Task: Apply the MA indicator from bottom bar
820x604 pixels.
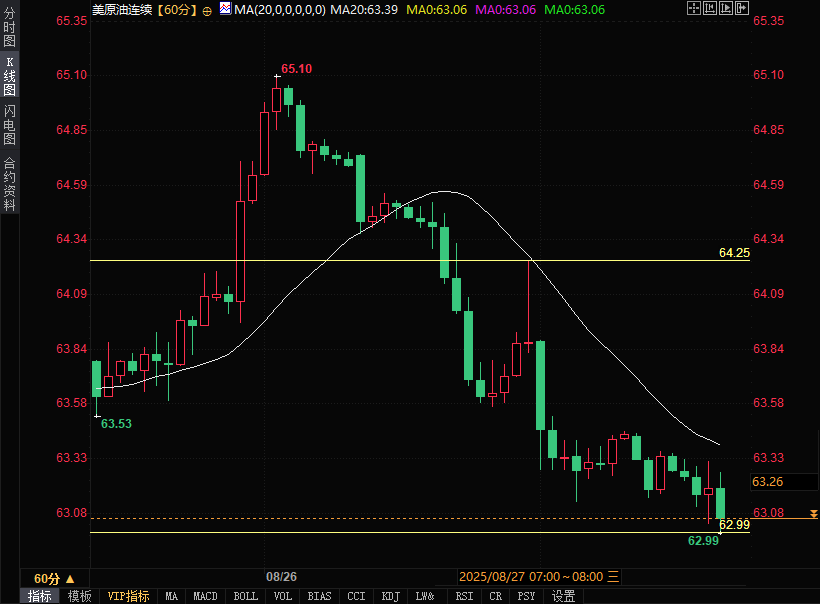Action: pyautogui.click(x=172, y=596)
